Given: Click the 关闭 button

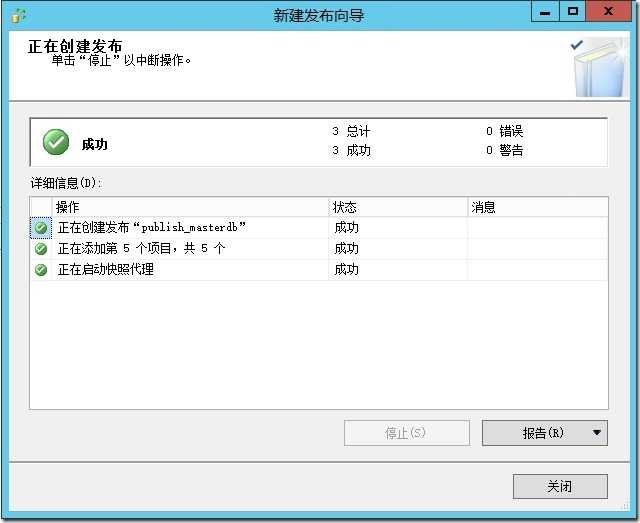Looking at the screenshot, I should click(560, 486).
